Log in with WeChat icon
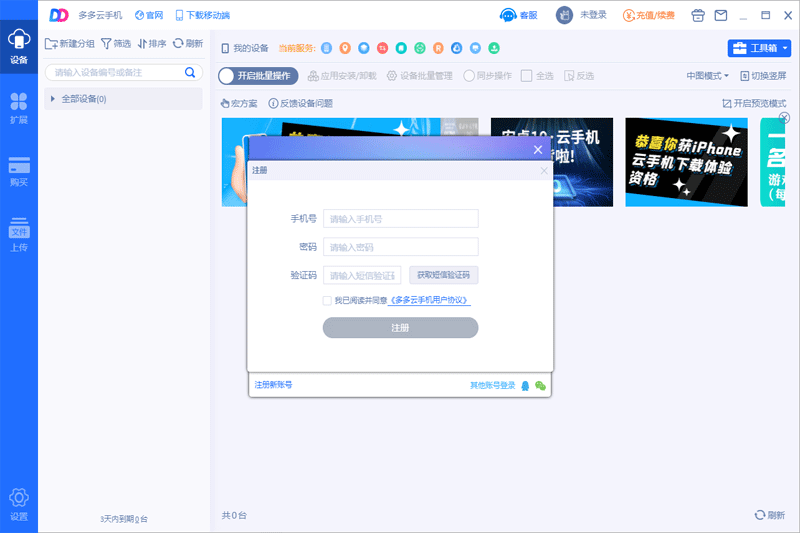Screen dimensions: 800x533 (541, 385)
